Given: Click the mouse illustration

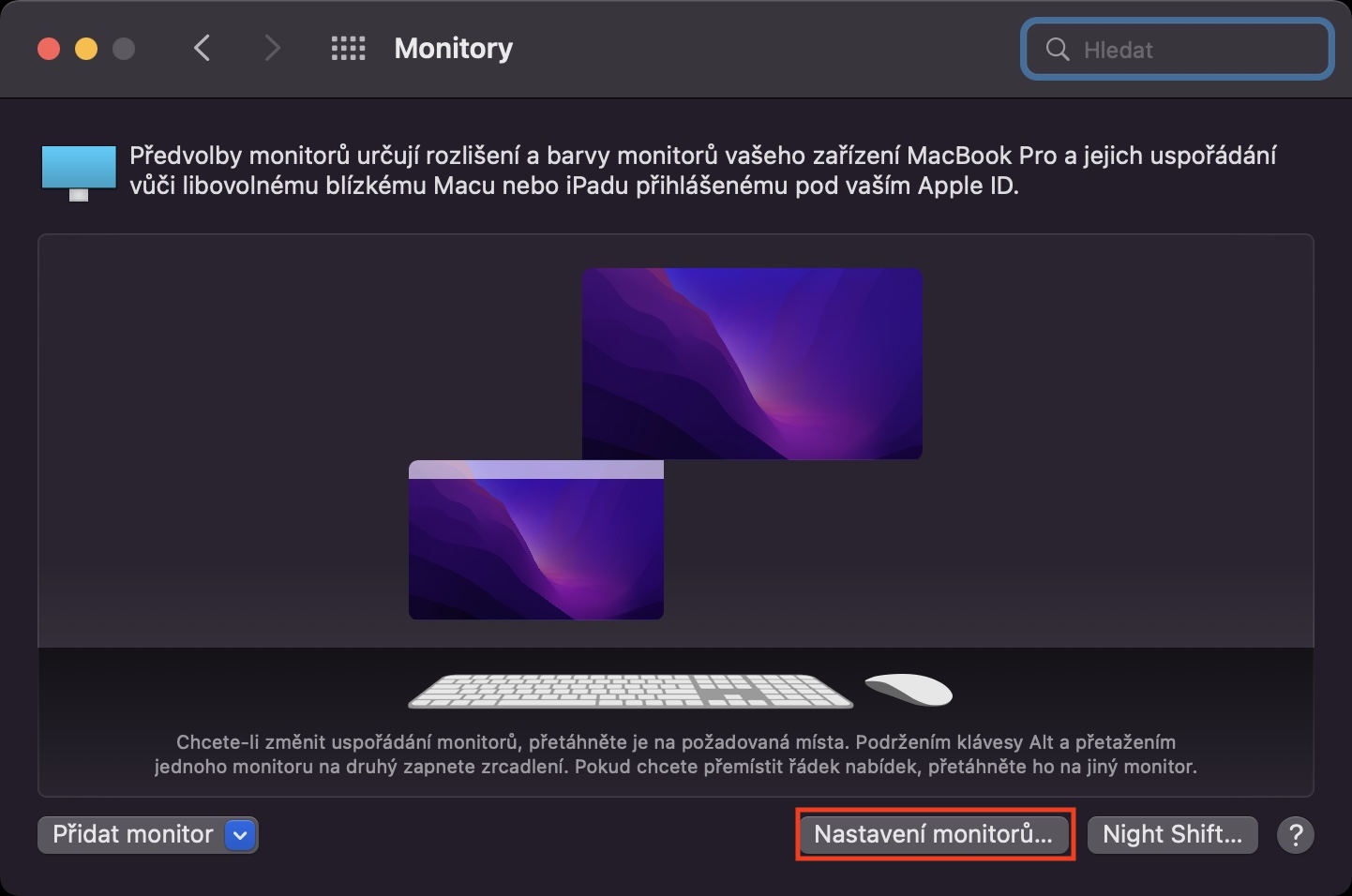Looking at the screenshot, I should point(908,690).
